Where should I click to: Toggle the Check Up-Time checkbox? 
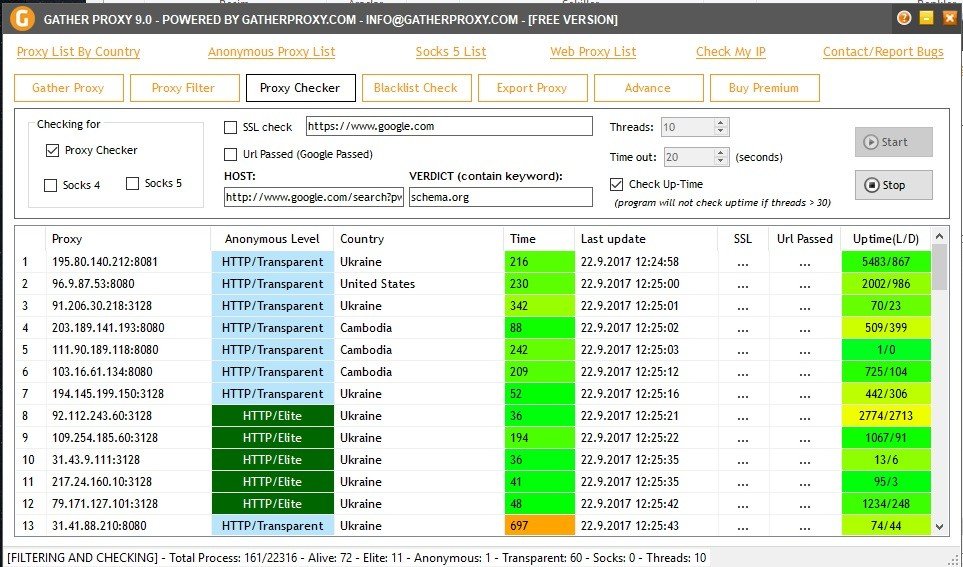point(617,184)
